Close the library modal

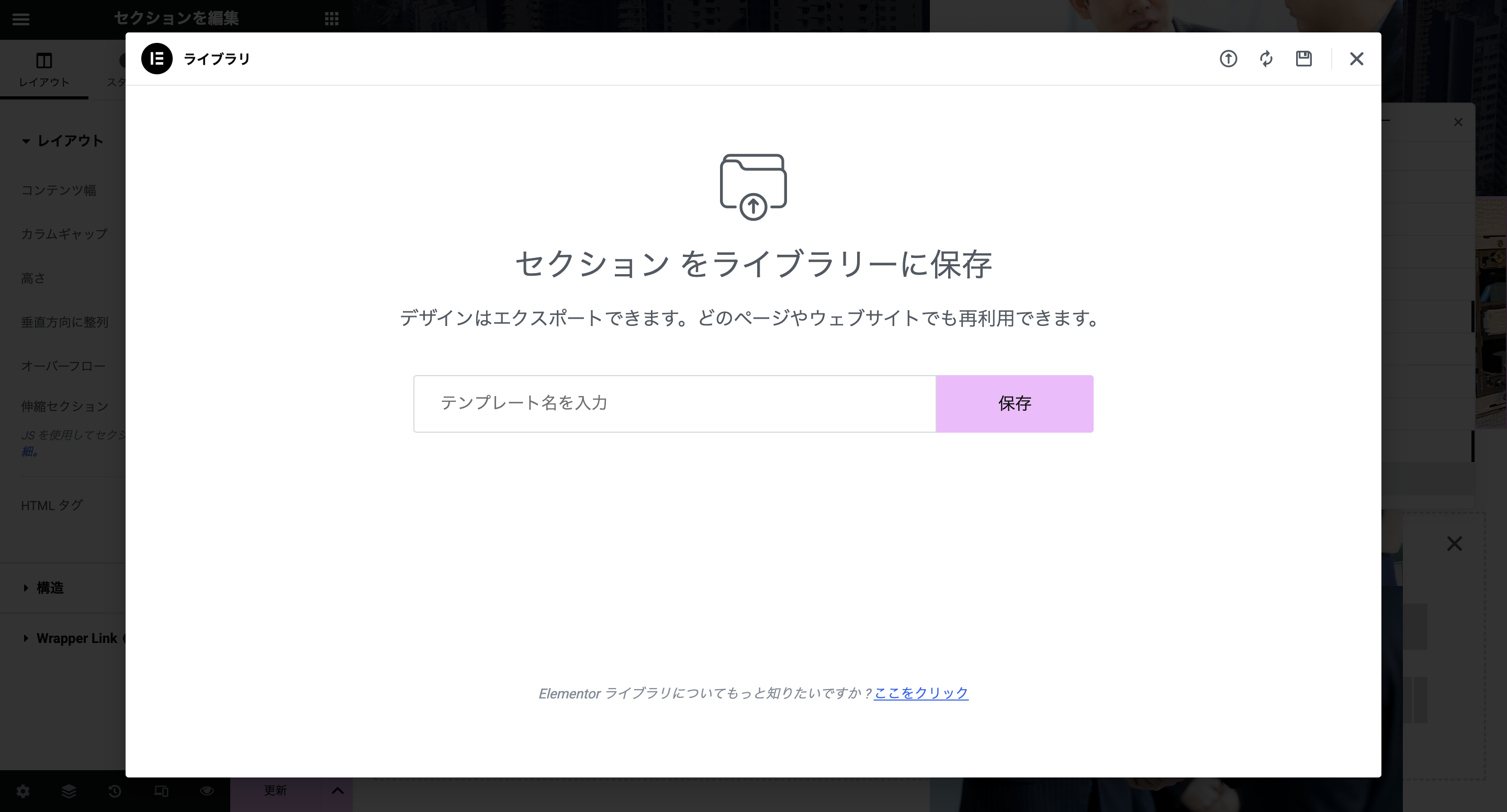click(x=1356, y=59)
